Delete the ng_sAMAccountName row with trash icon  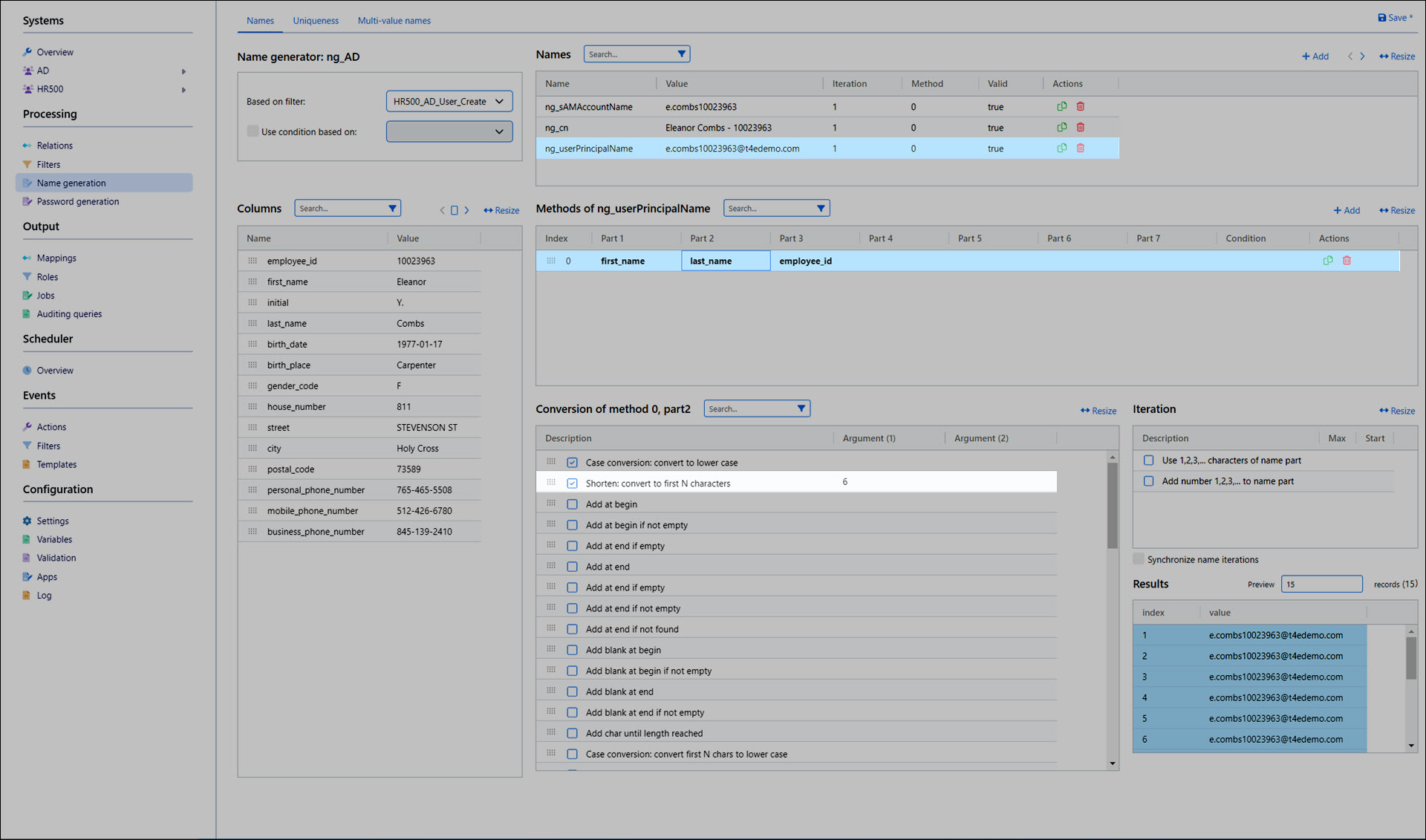click(x=1081, y=106)
